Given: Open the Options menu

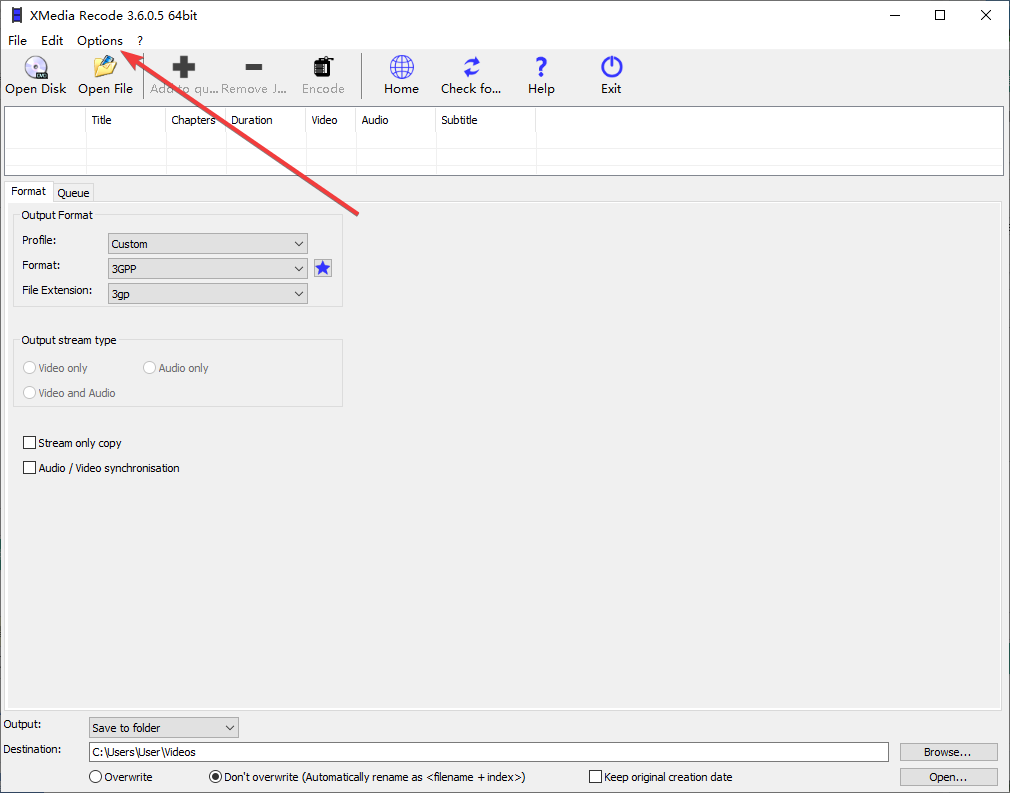Looking at the screenshot, I should [x=99, y=41].
